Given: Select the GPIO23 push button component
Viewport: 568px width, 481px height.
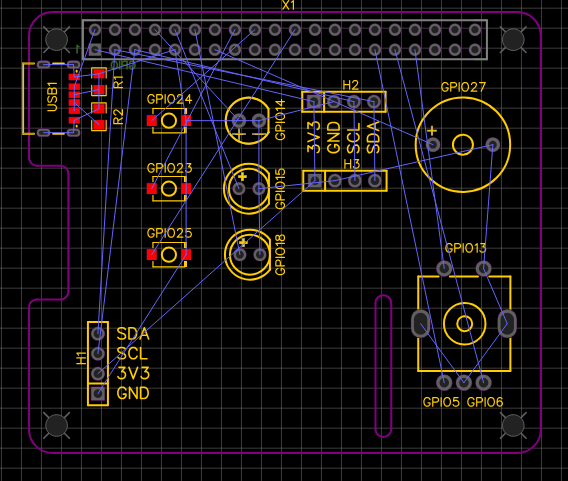Looking at the screenshot, I should pyautogui.click(x=169, y=189).
